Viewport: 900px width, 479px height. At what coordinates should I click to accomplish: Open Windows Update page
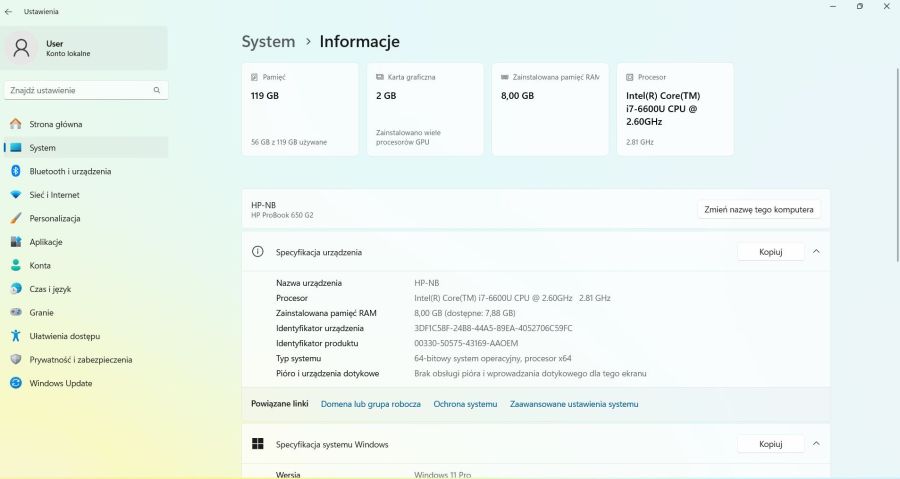[x=86, y=383]
